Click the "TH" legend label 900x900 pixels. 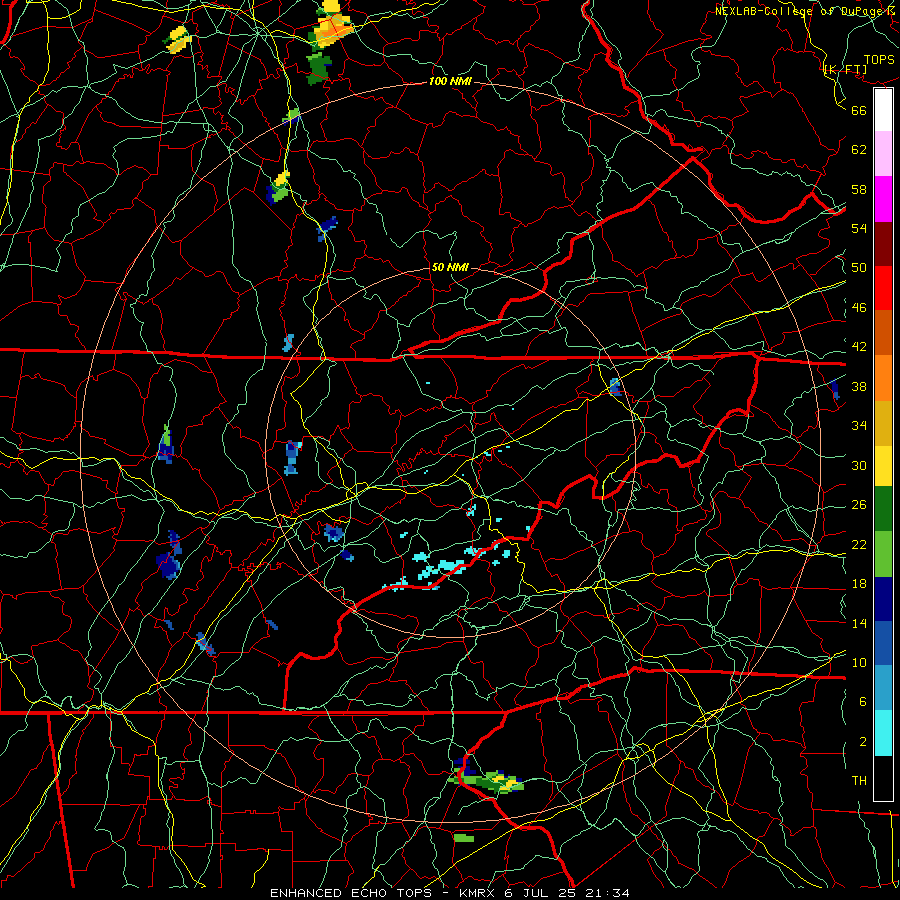(859, 780)
